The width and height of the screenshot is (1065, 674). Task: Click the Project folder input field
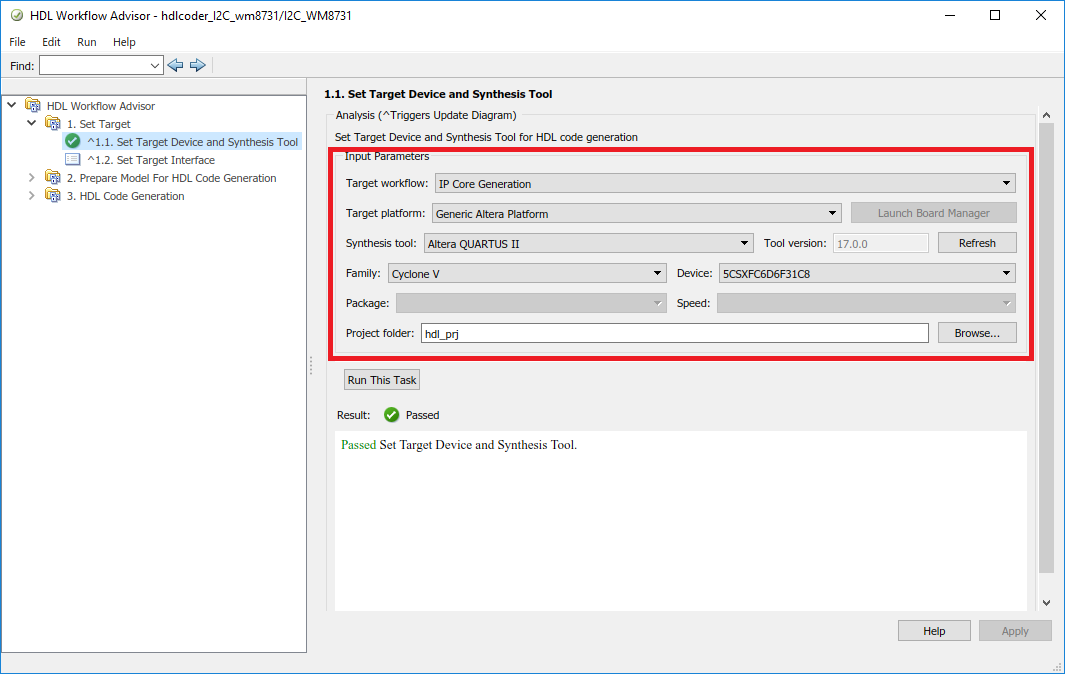674,333
